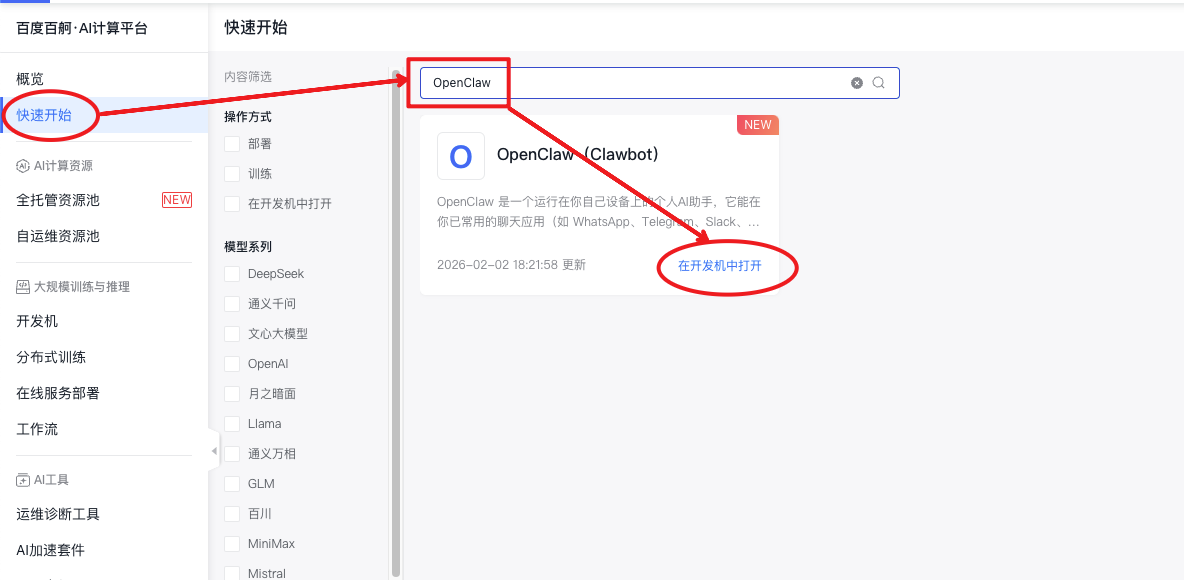Open 在线服务部署 from sidebar

pyautogui.click(x=58, y=393)
